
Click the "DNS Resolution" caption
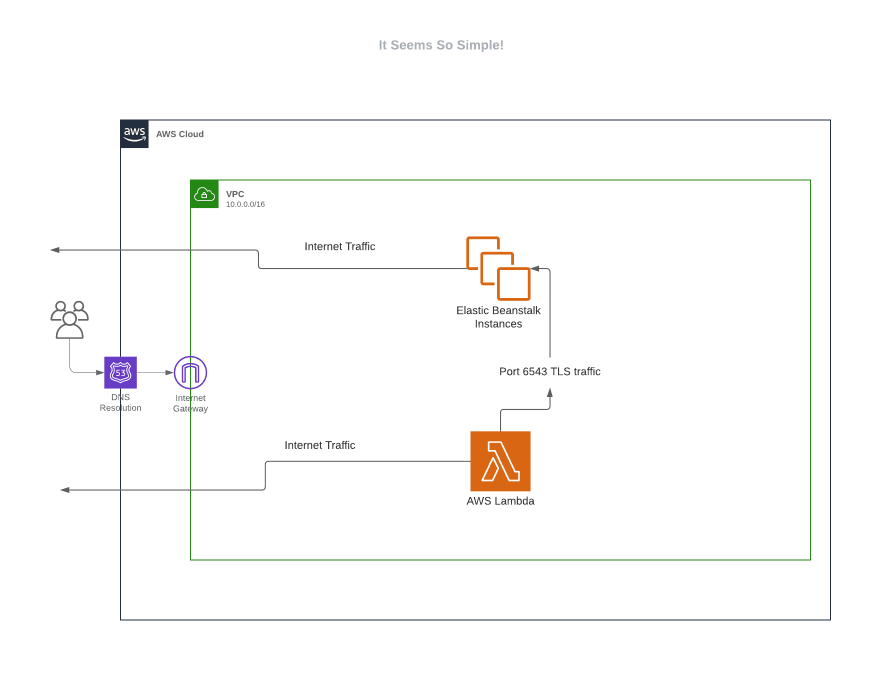121,402
